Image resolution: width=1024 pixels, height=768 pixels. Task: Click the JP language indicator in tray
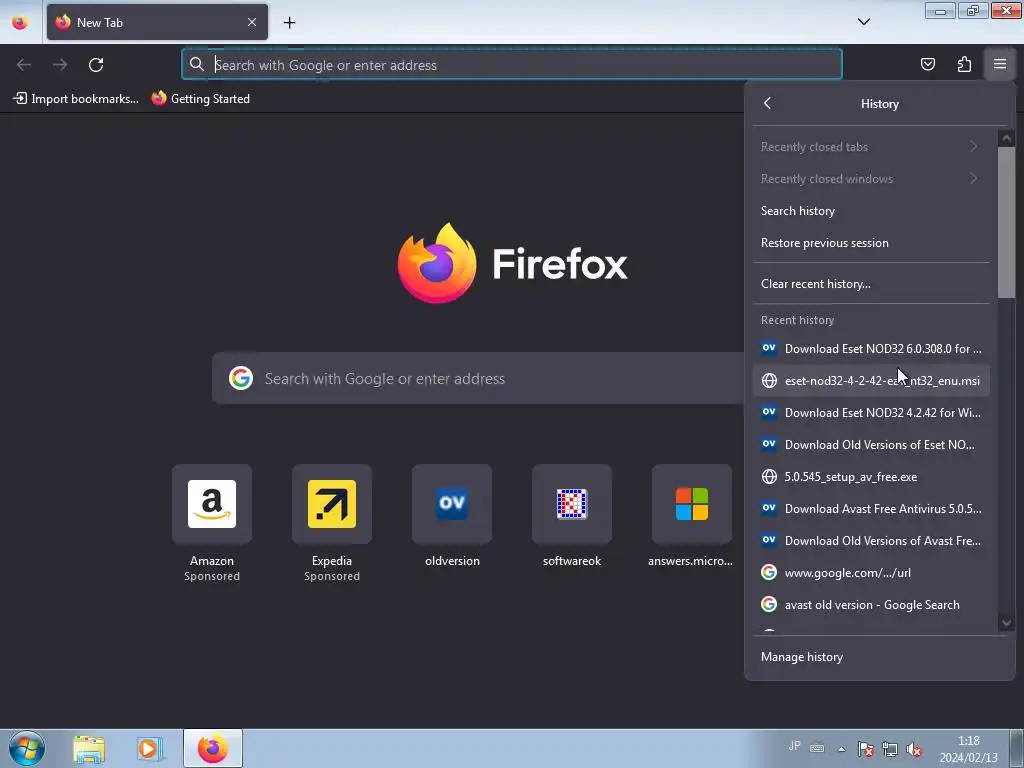coord(794,746)
